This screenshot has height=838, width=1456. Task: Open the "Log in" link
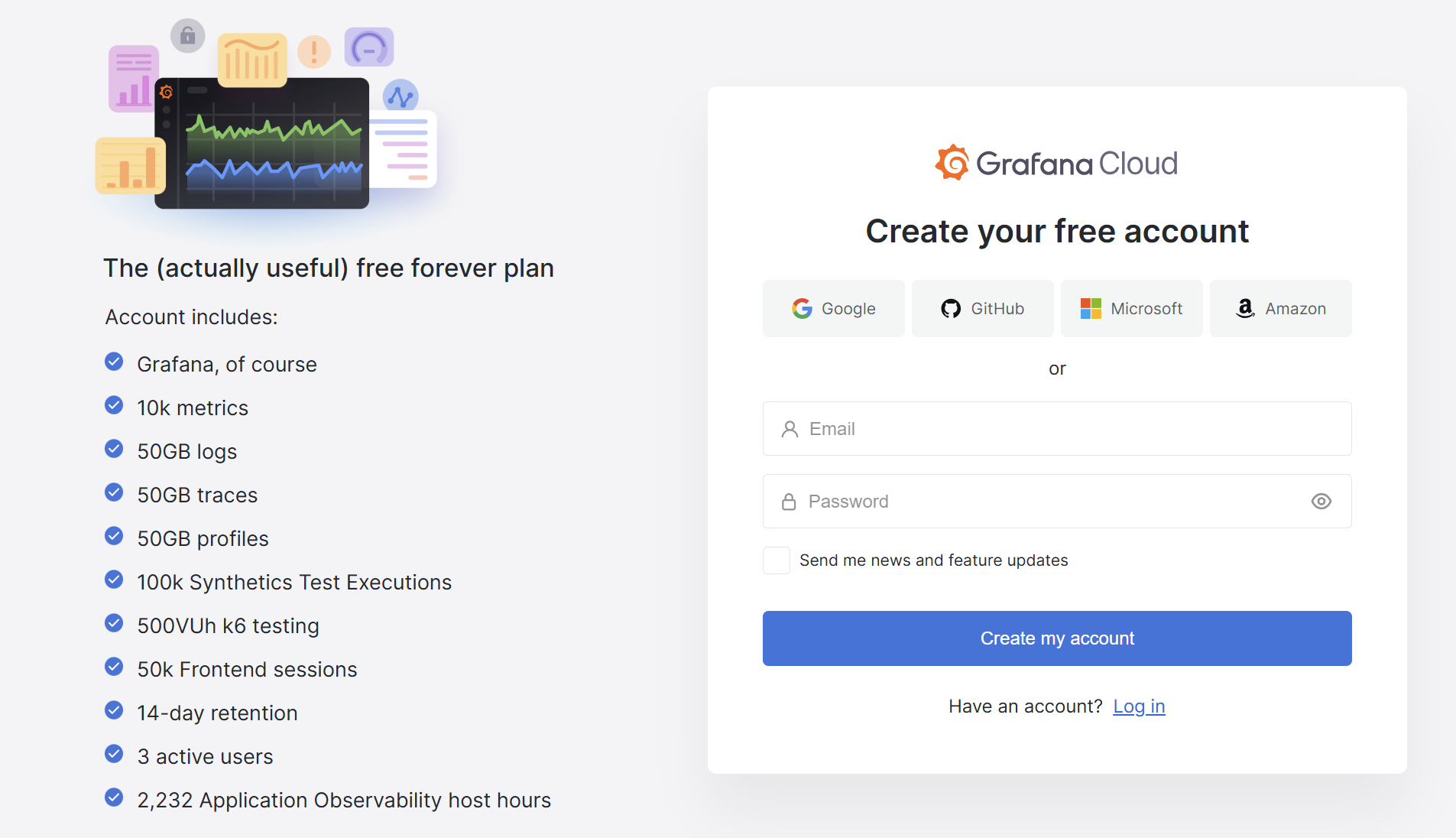point(1138,706)
